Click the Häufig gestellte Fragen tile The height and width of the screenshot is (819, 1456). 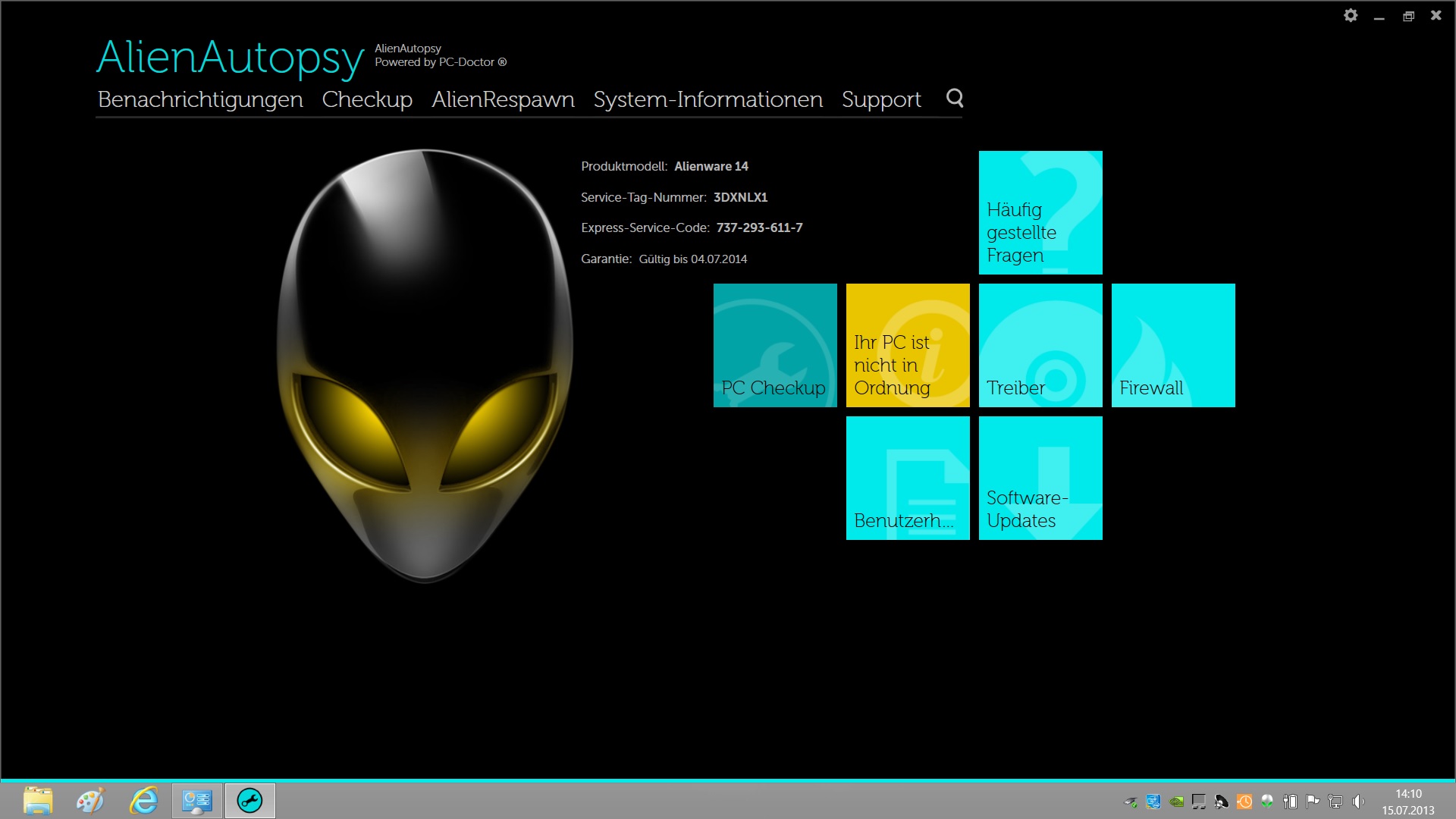click(x=1040, y=212)
